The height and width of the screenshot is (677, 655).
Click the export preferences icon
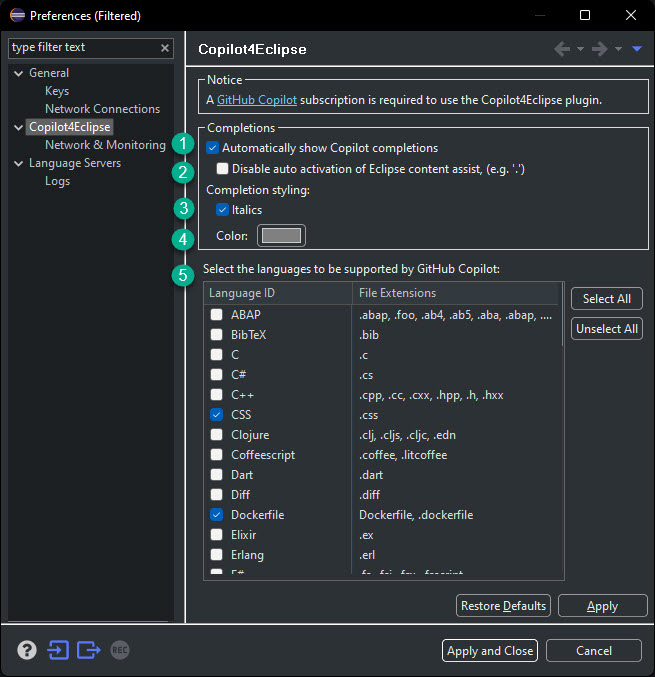coord(89,650)
